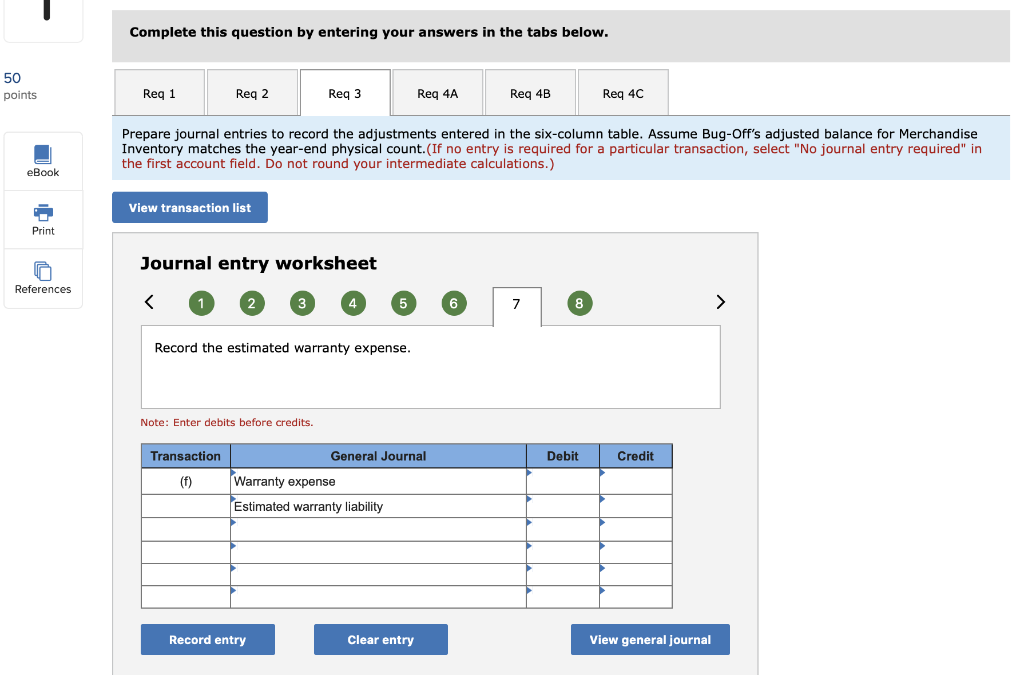Switch to the Req 1 tab
1024x675 pixels.
point(159,92)
